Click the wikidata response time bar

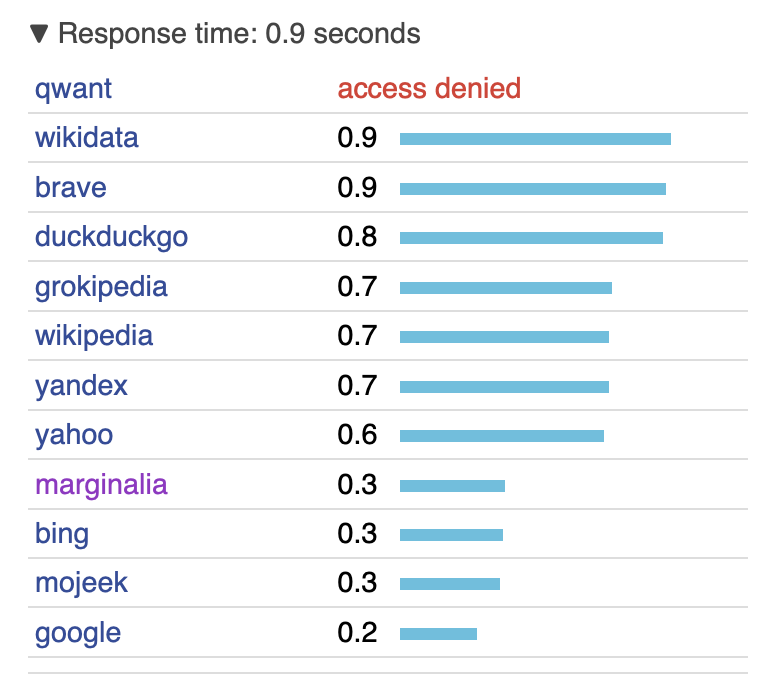click(x=535, y=139)
